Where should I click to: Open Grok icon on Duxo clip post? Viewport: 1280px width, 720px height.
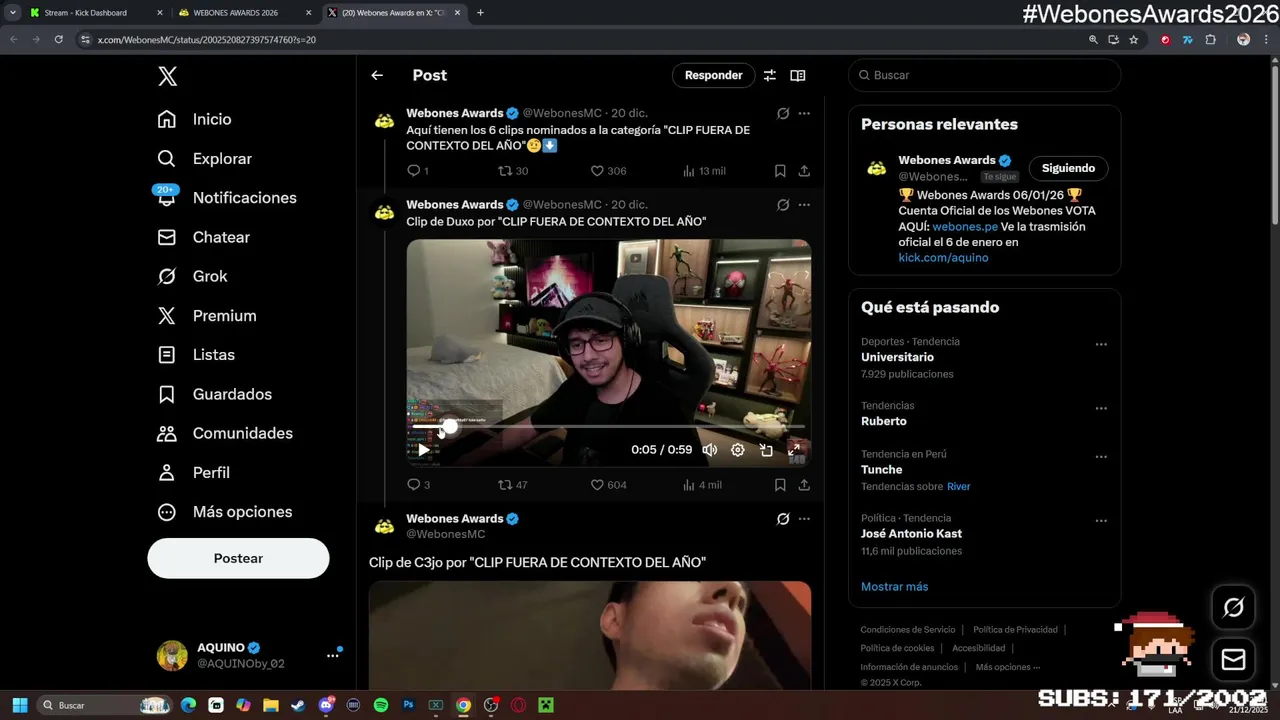[x=783, y=205]
